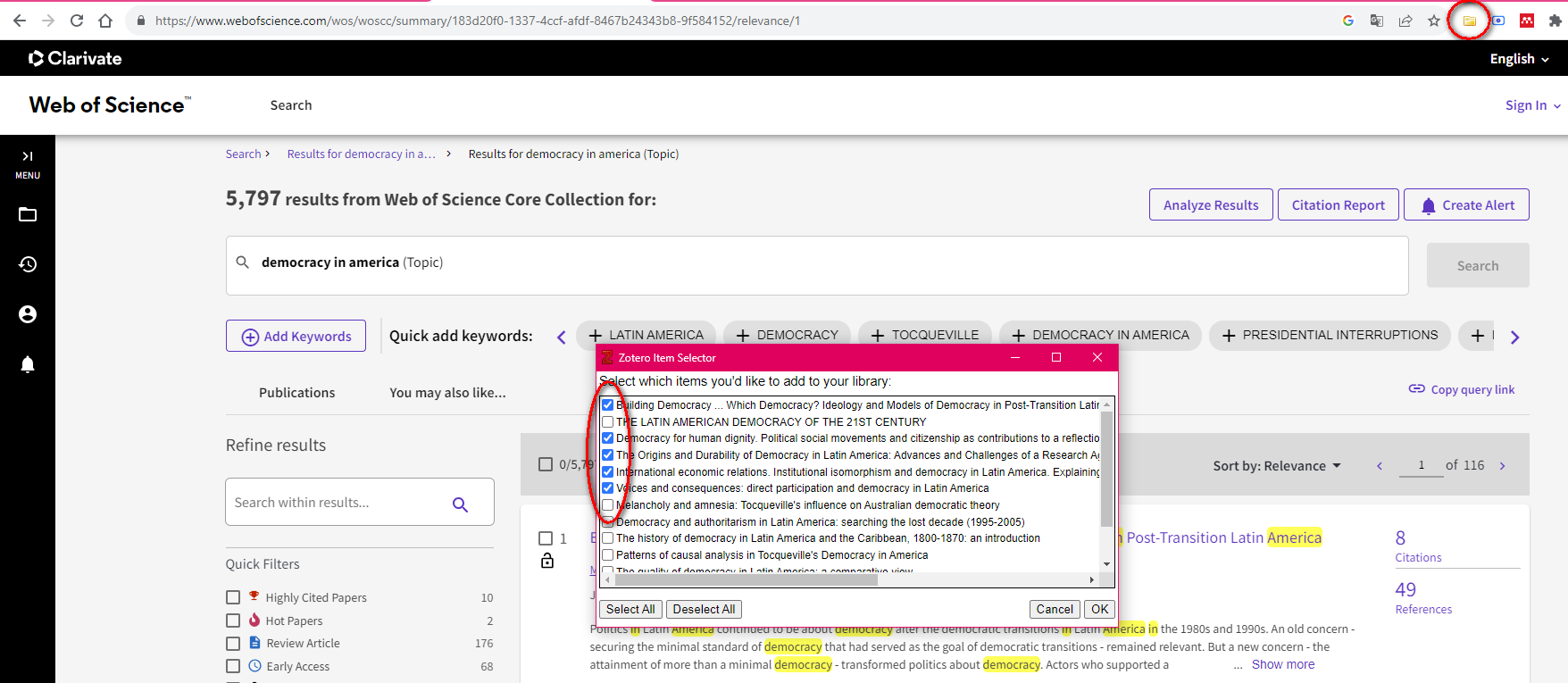1568x683 pixels.
Task: Open Sort by Relevance dropdown
Action: coord(1276,466)
